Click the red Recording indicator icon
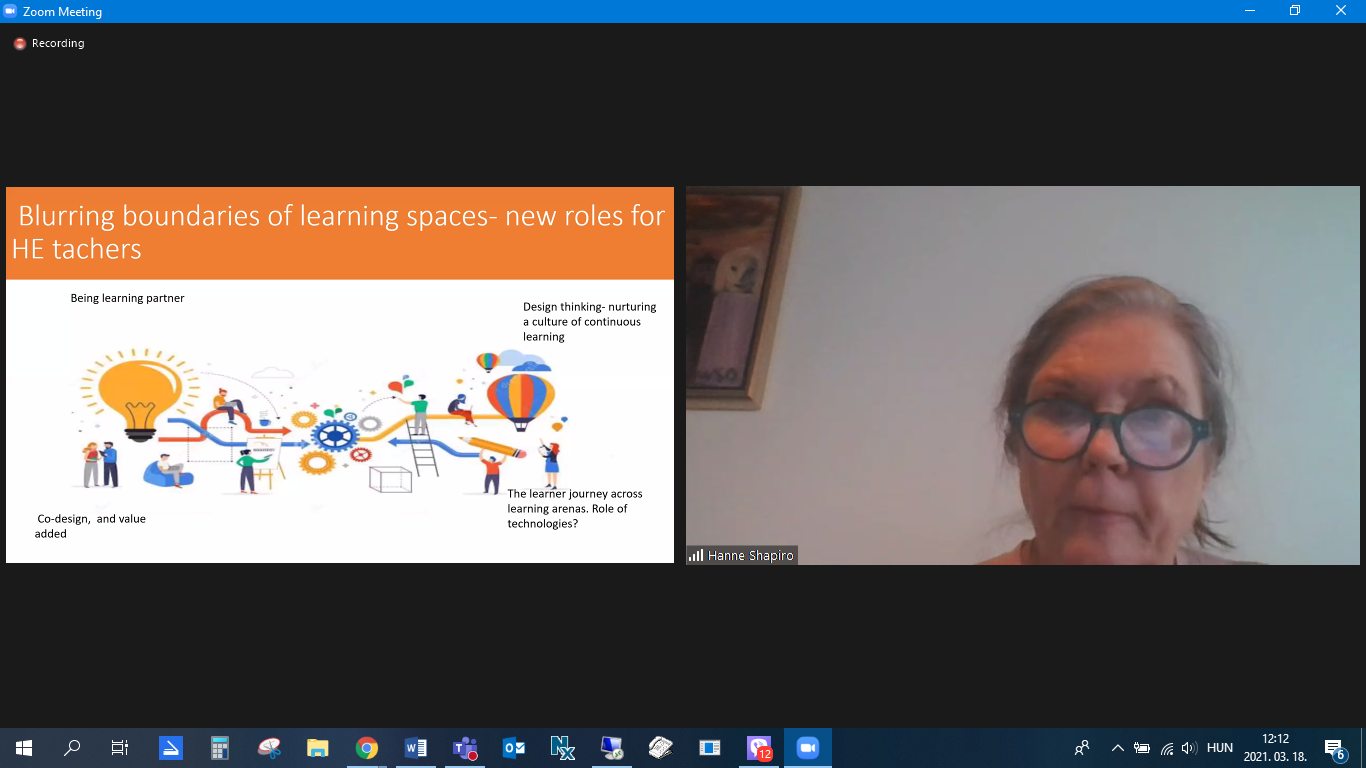Image resolution: width=1366 pixels, height=768 pixels. coord(19,44)
